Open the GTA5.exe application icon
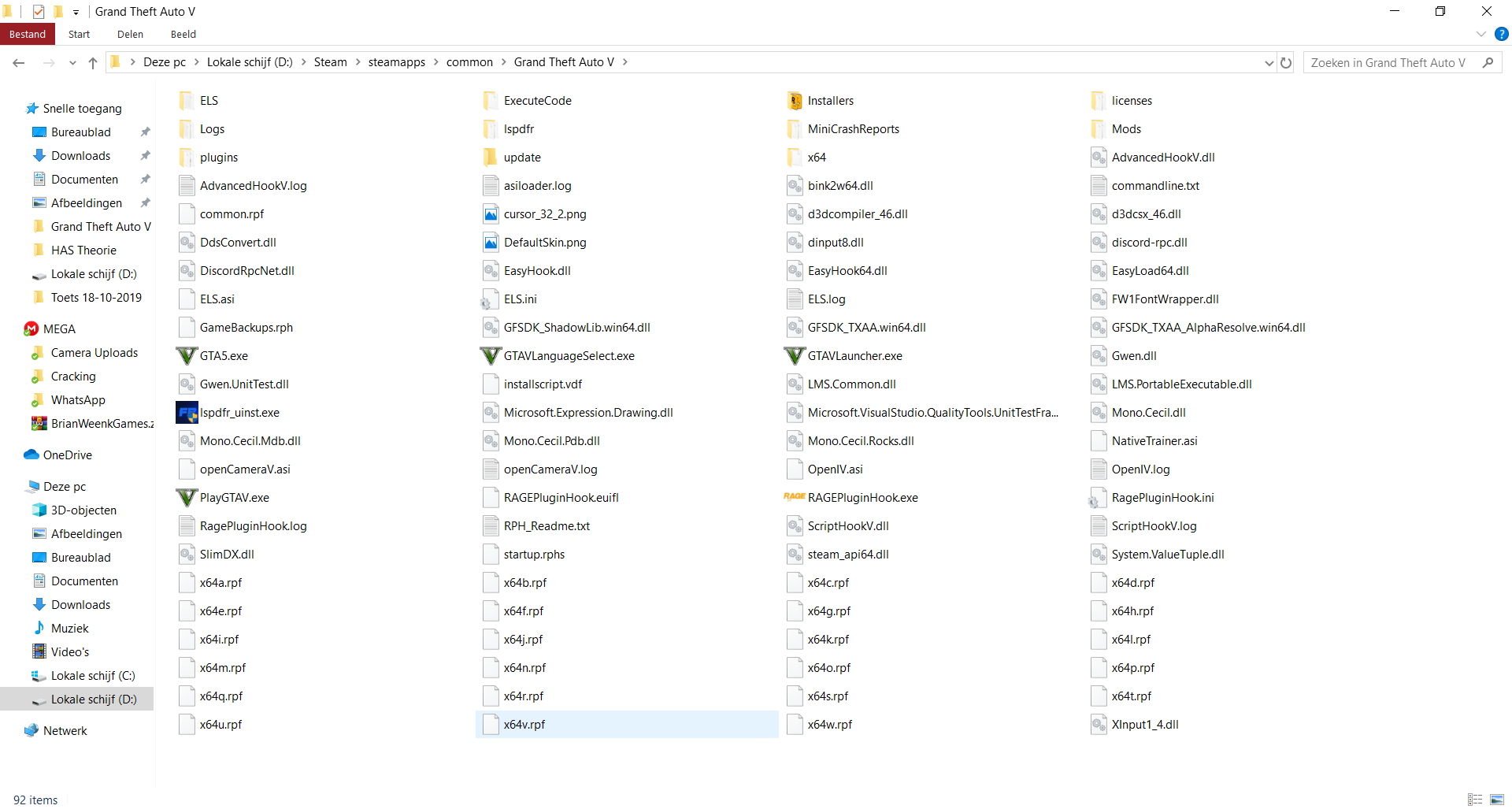The width and height of the screenshot is (1512, 809). pyautogui.click(x=187, y=356)
